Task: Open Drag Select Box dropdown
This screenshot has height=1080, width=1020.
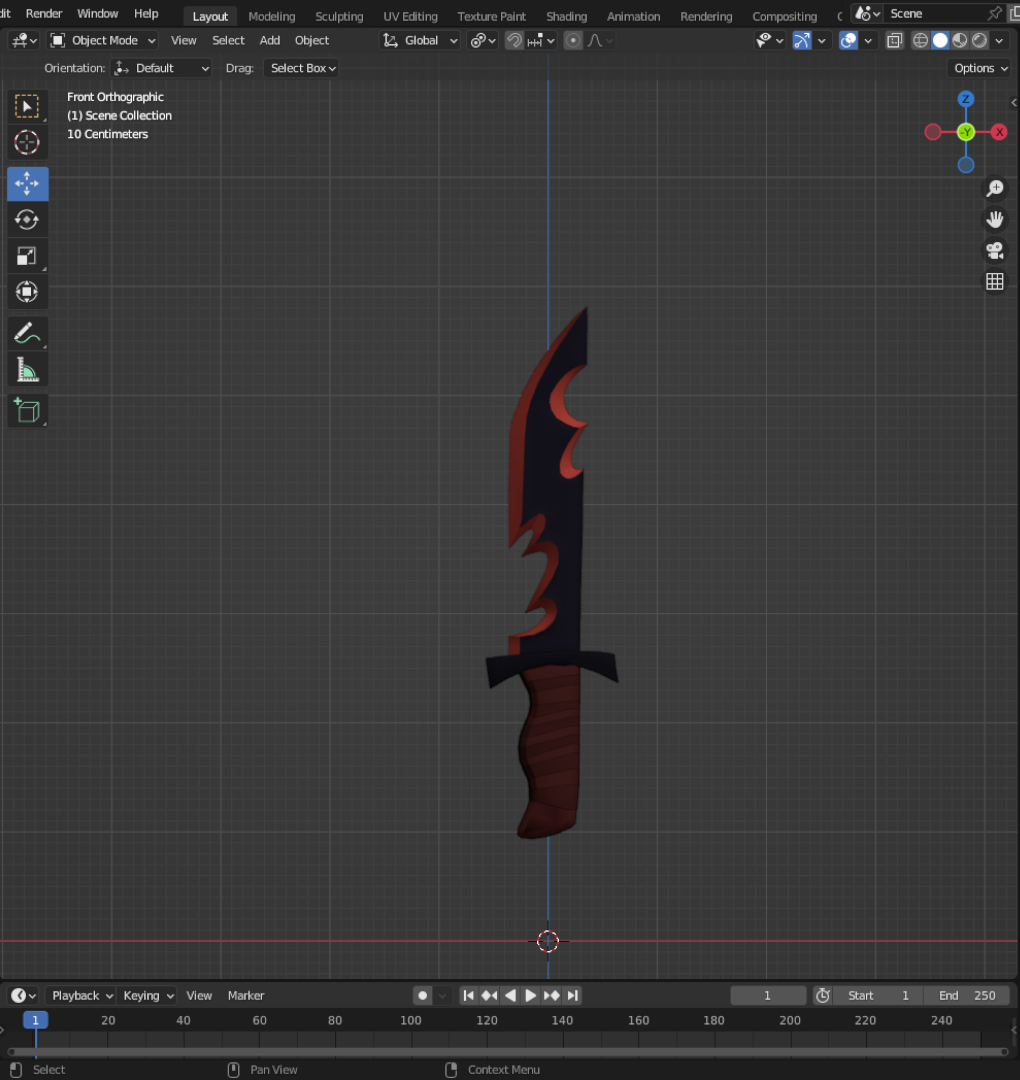Action: point(303,68)
